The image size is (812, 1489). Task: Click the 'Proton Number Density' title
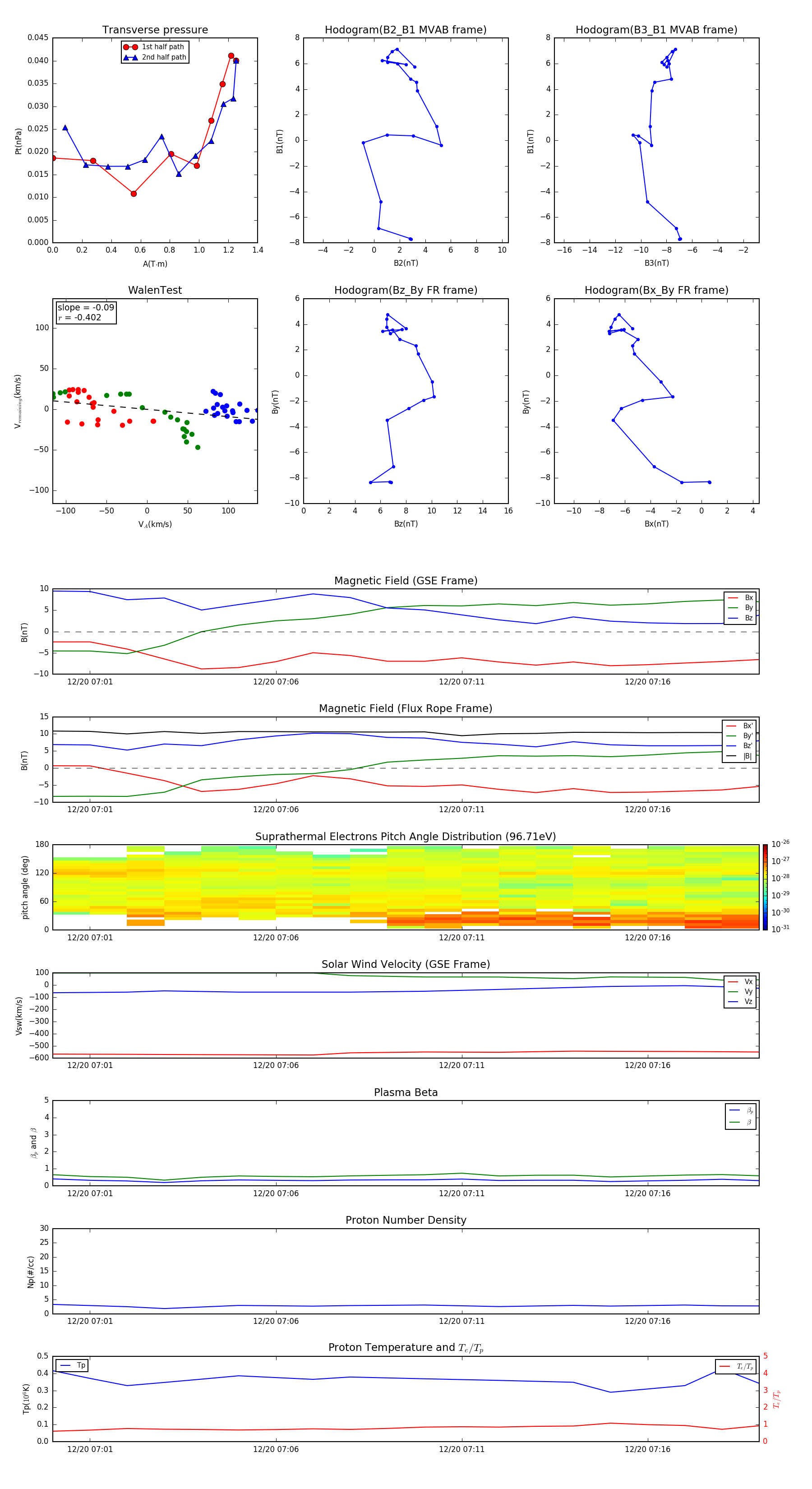[406, 1220]
